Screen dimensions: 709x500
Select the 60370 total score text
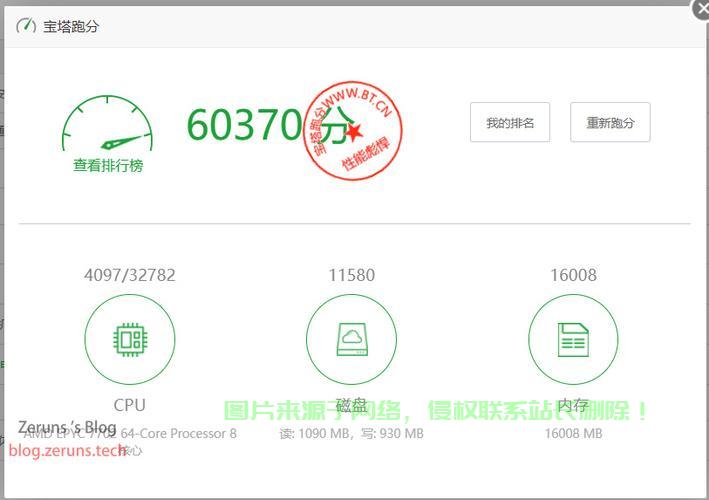(x=245, y=125)
